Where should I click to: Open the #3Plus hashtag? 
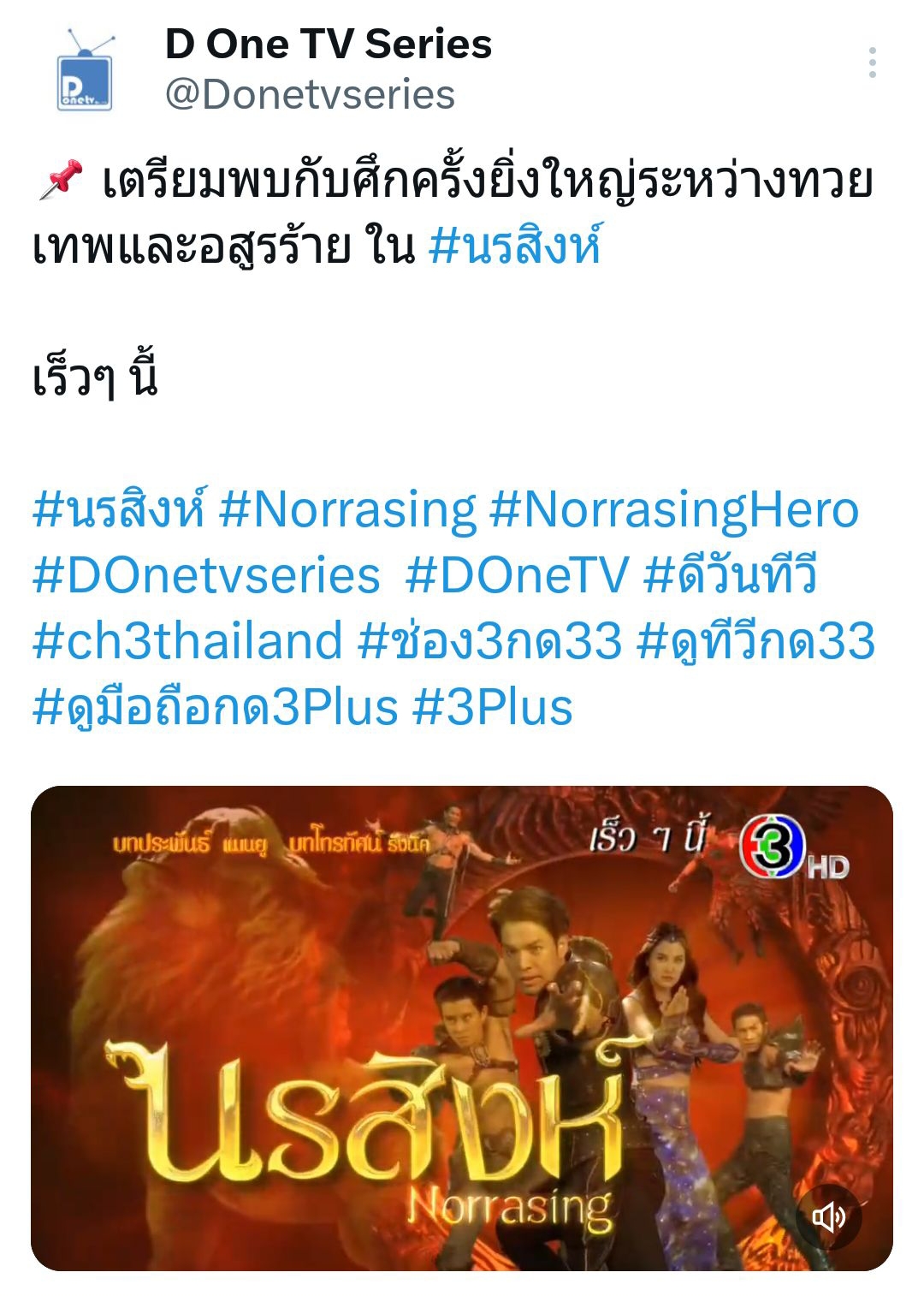493,708
